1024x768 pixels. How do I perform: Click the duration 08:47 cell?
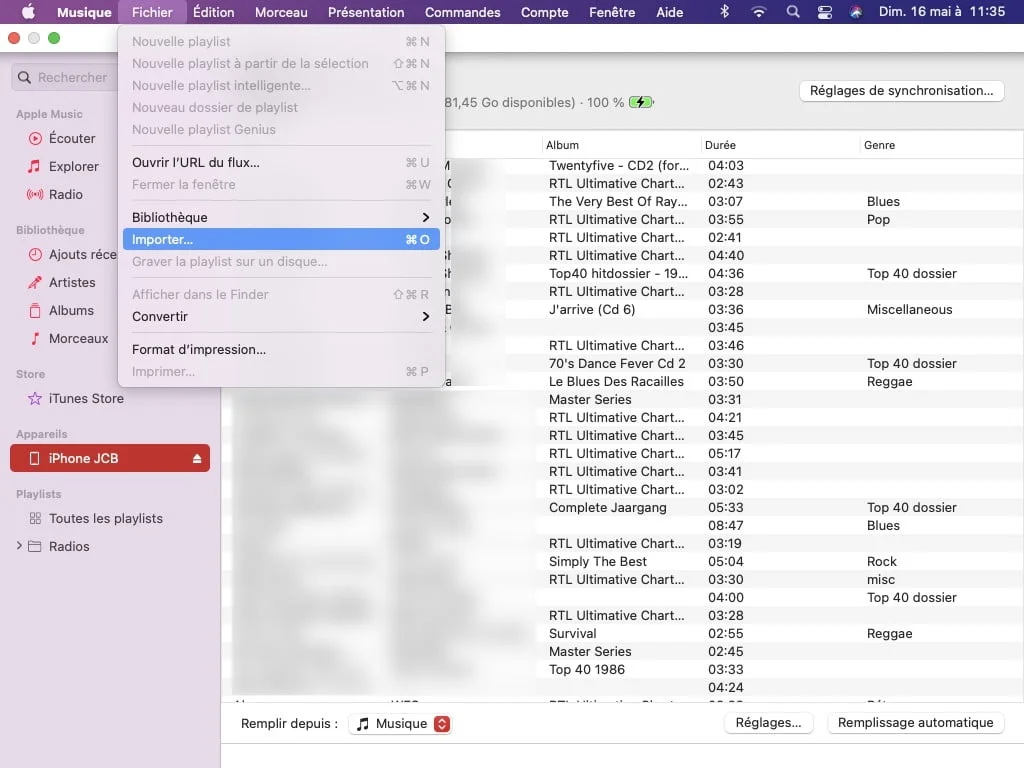point(726,526)
